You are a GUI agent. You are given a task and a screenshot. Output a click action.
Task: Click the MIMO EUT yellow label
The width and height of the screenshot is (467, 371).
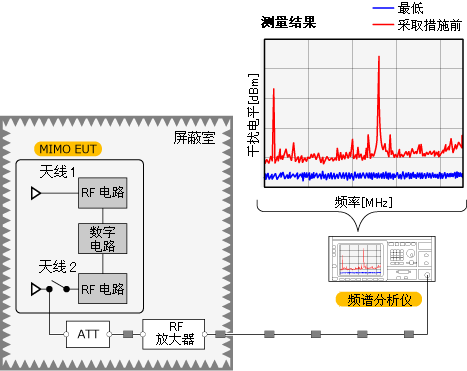[68, 149]
